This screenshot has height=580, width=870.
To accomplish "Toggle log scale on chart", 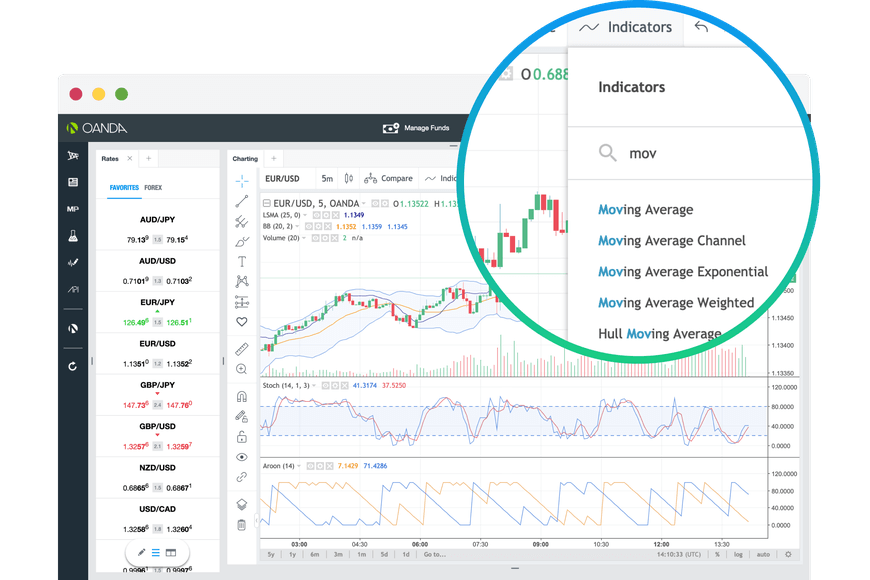I will [738, 554].
